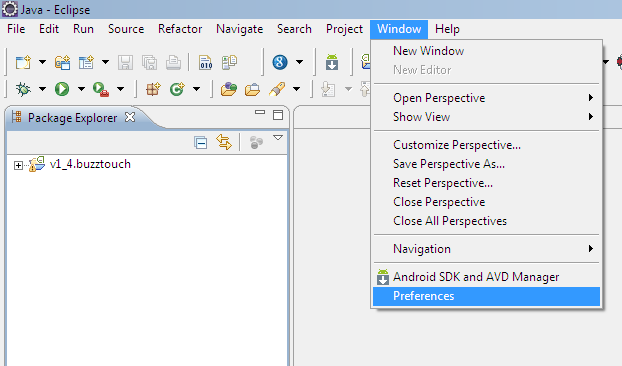Click the New Java Project toolbar icon
The height and width of the screenshot is (366, 622).
coord(62,62)
